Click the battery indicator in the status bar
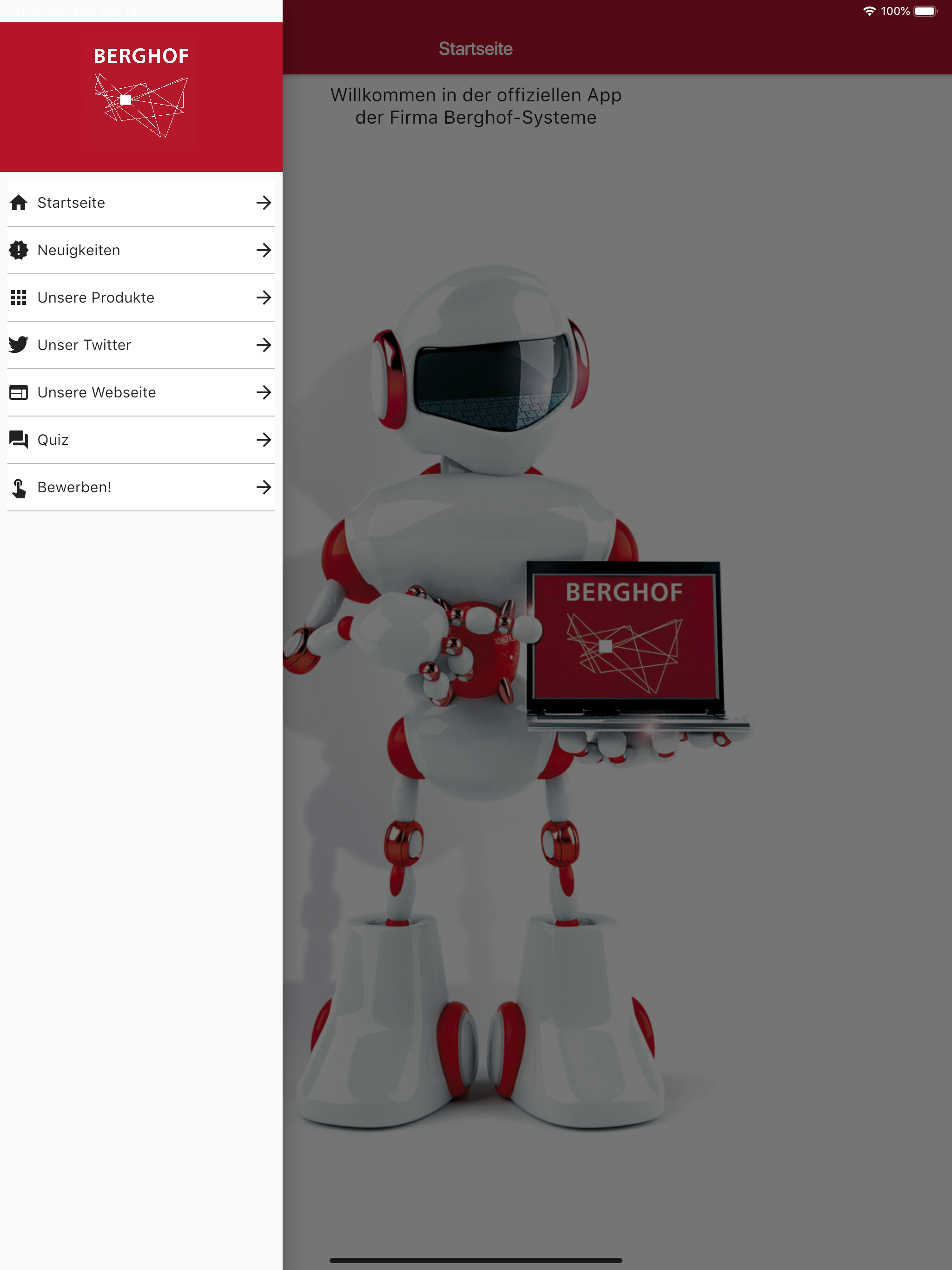The image size is (952, 1270). click(926, 11)
